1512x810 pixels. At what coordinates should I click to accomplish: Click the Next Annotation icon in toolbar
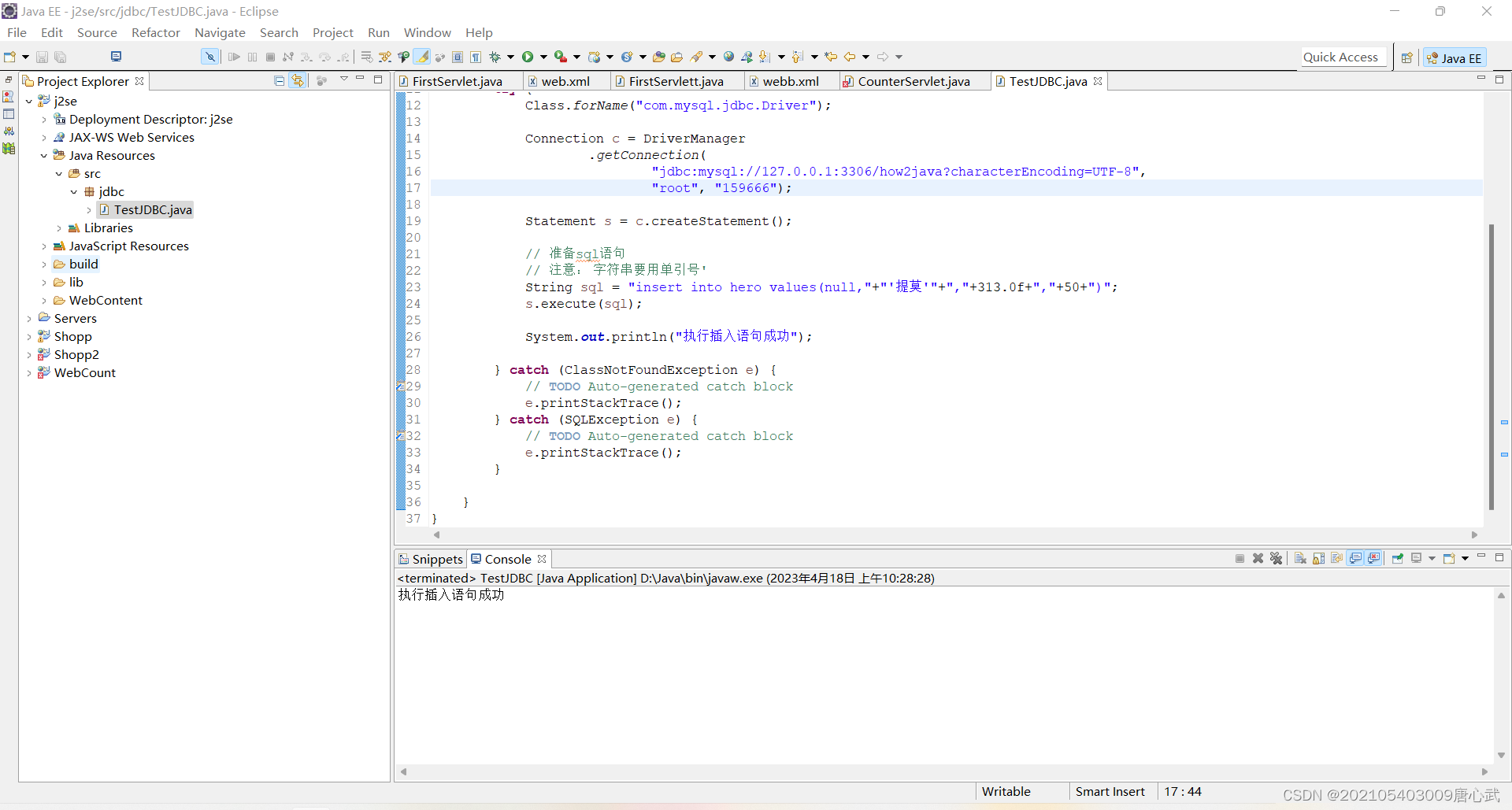pyautogui.click(x=764, y=57)
